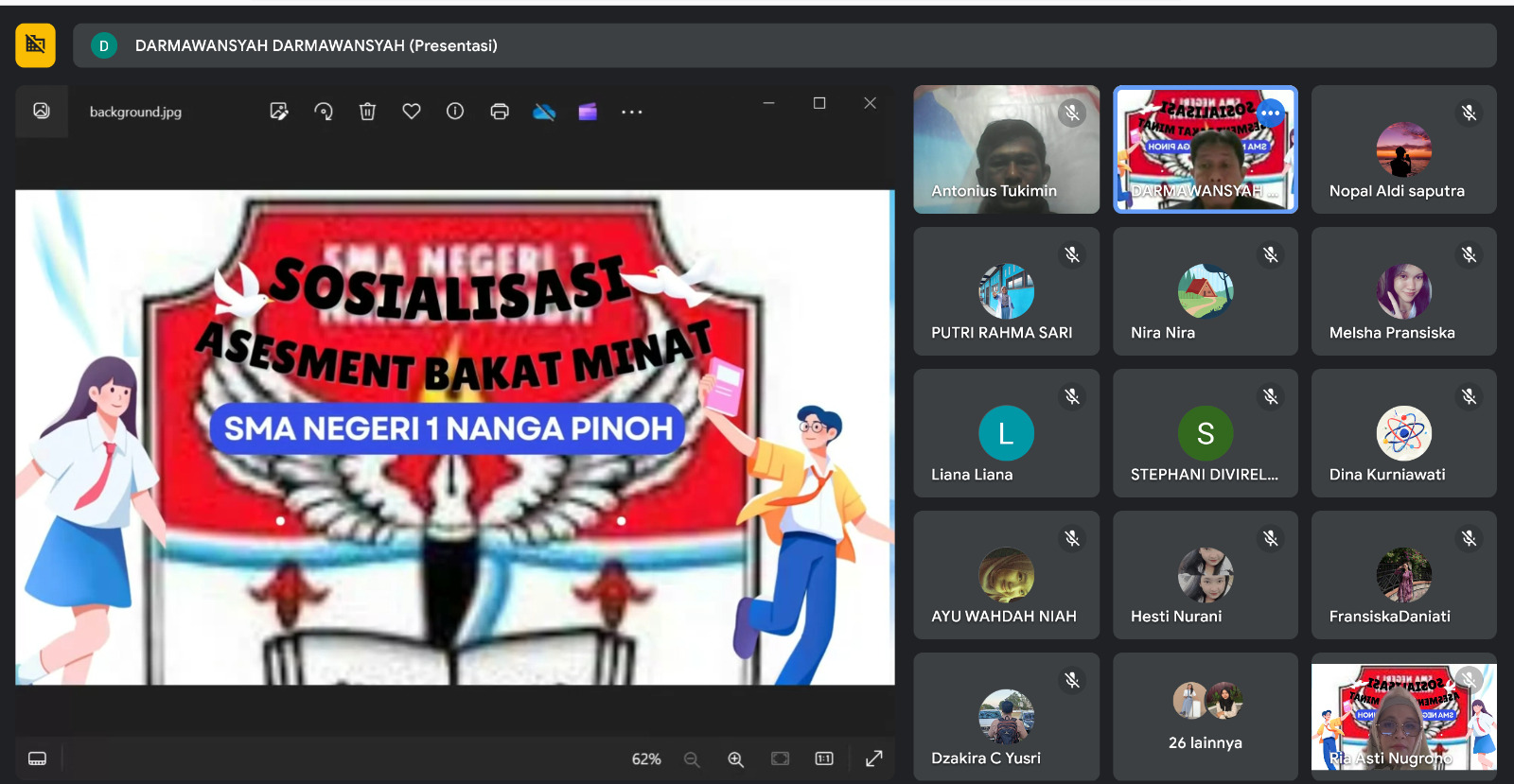Toggle favorite with the heart icon

tap(412, 112)
